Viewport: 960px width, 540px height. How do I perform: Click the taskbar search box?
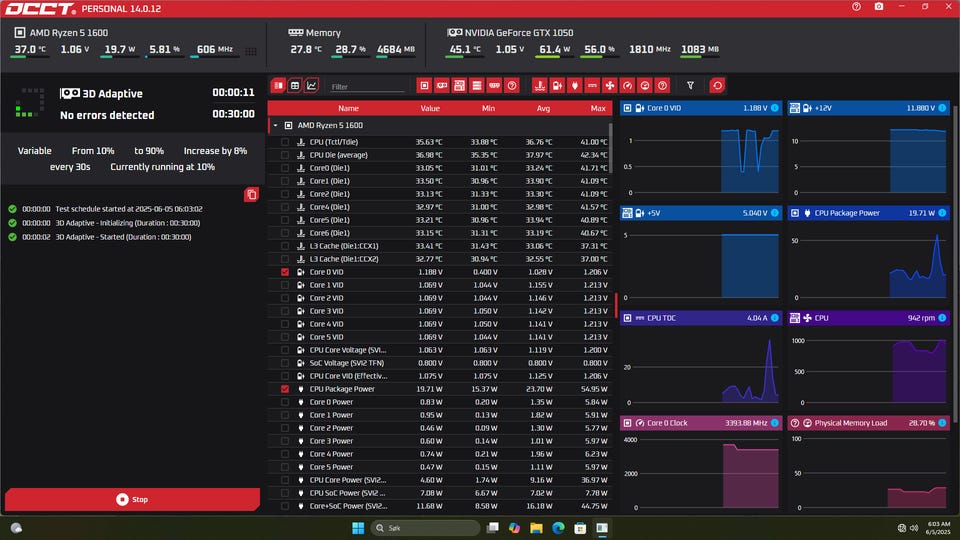tap(426, 528)
